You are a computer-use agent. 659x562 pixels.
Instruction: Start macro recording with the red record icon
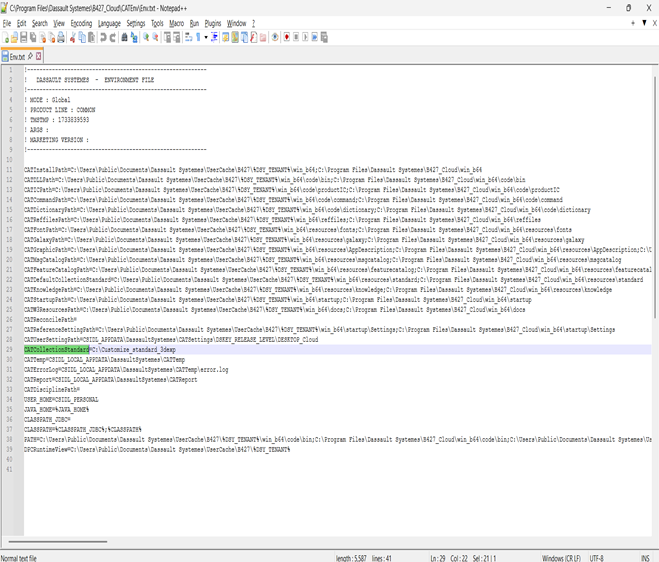(288, 37)
